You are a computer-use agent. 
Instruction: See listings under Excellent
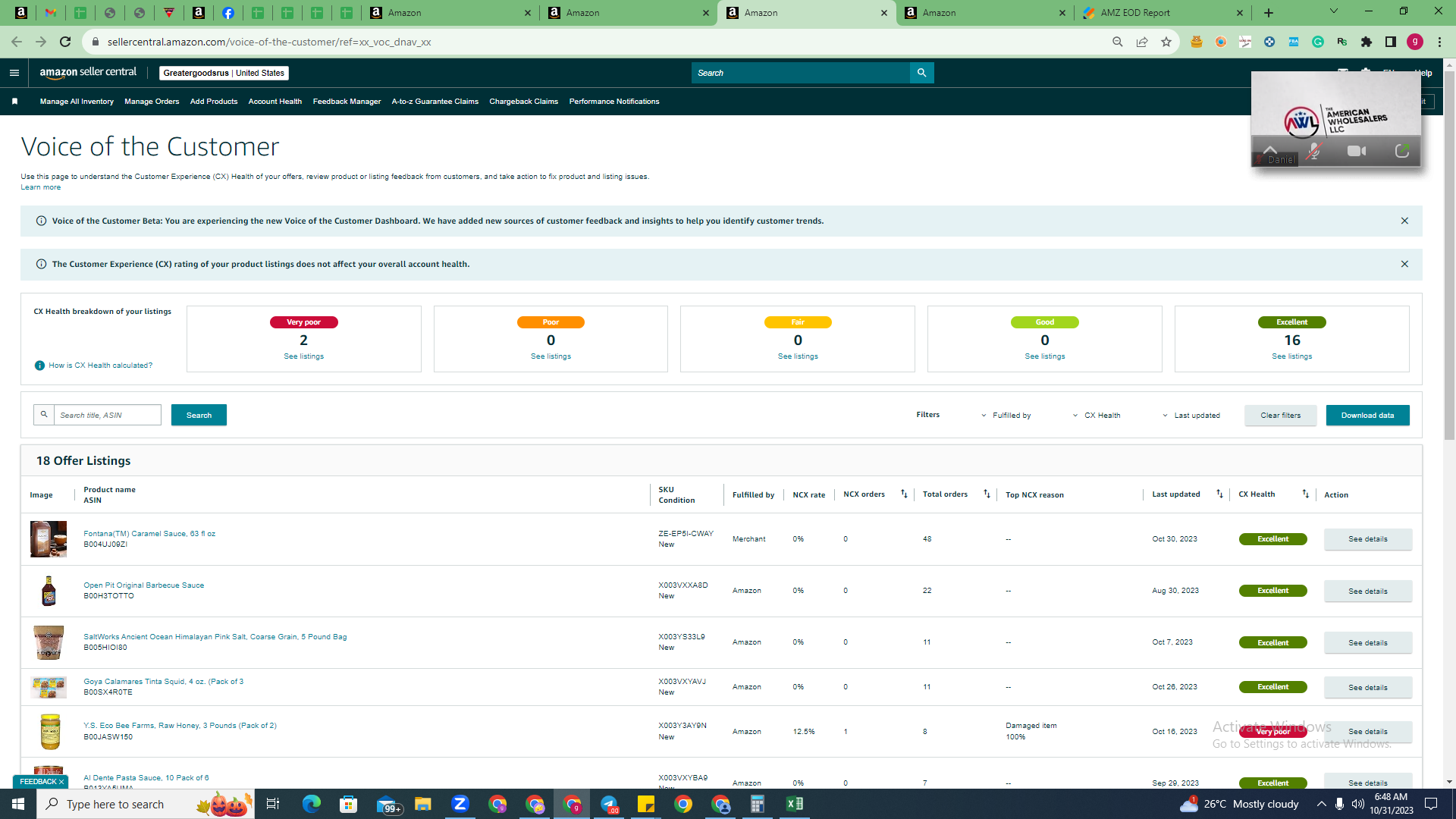pyautogui.click(x=1291, y=356)
